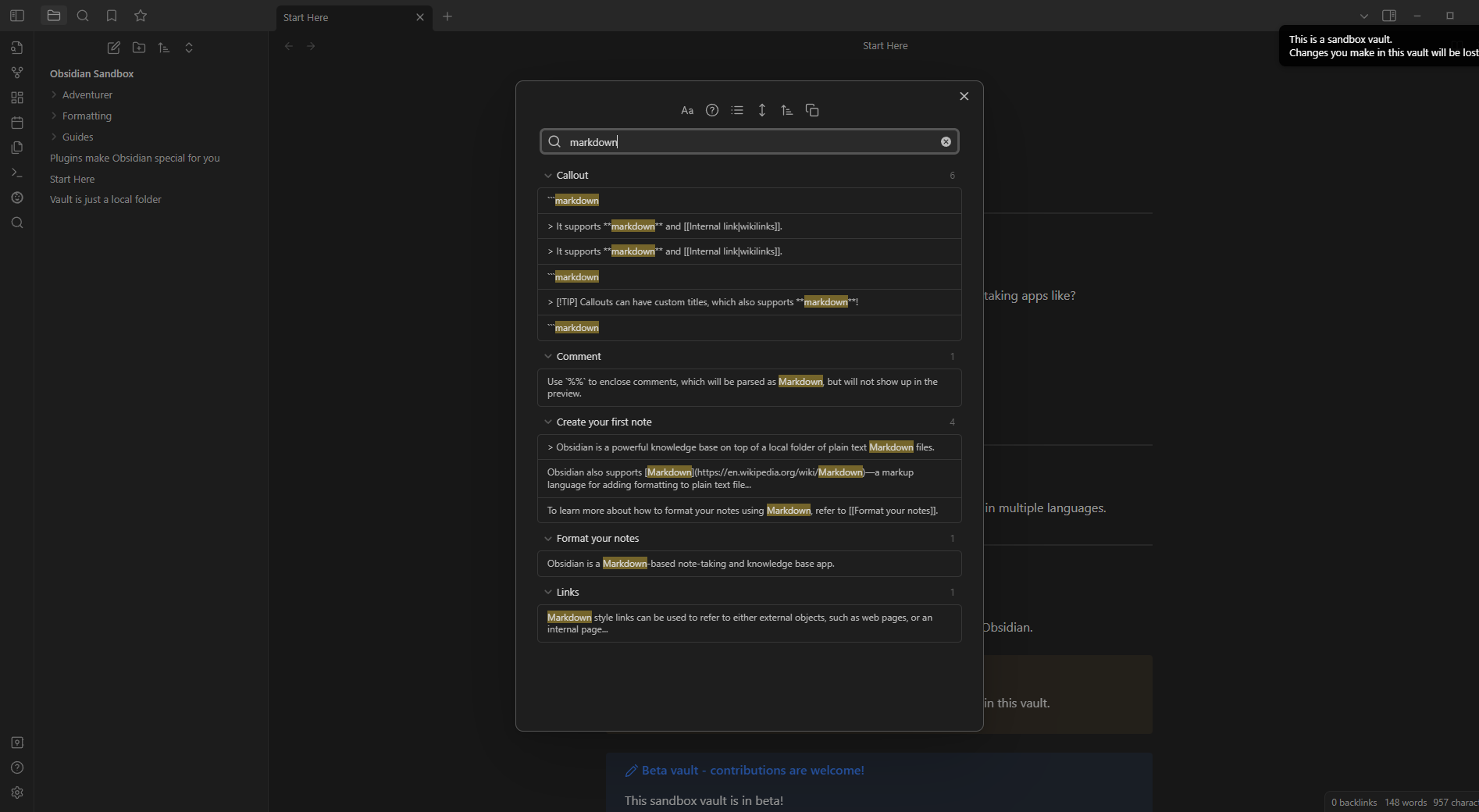
Task: Toggle collapse results list icon in modal
Action: pos(737,110)
